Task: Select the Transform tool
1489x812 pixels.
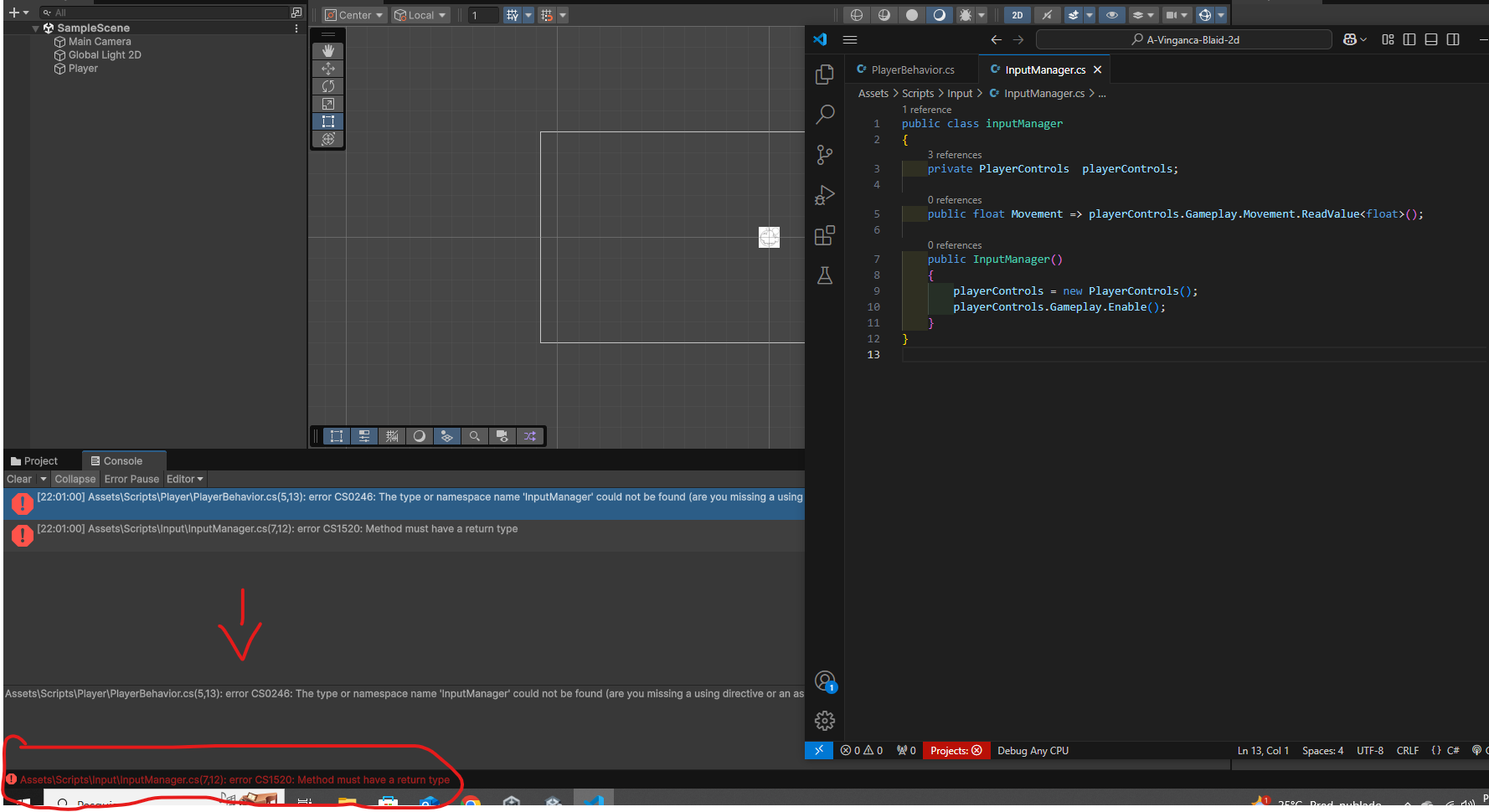Action: pos(328,139)
